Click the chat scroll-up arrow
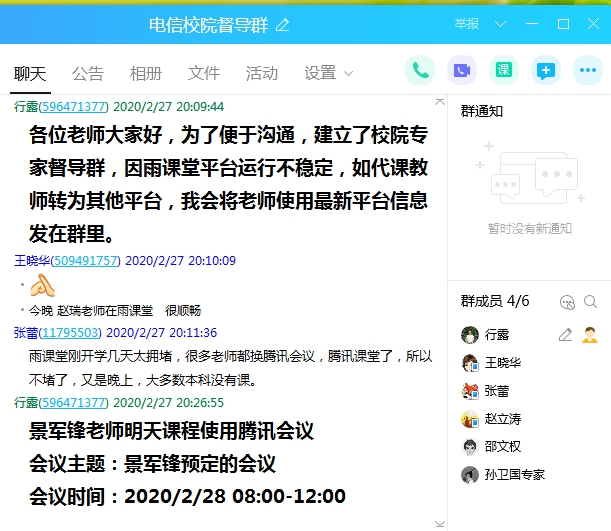Screen dimensions: 611x531 coord(440,102)
